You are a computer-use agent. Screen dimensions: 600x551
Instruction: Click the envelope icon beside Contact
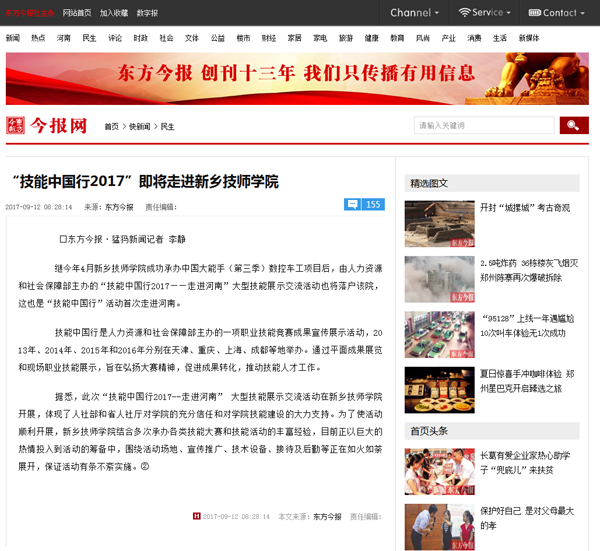(x=534, y=13)
